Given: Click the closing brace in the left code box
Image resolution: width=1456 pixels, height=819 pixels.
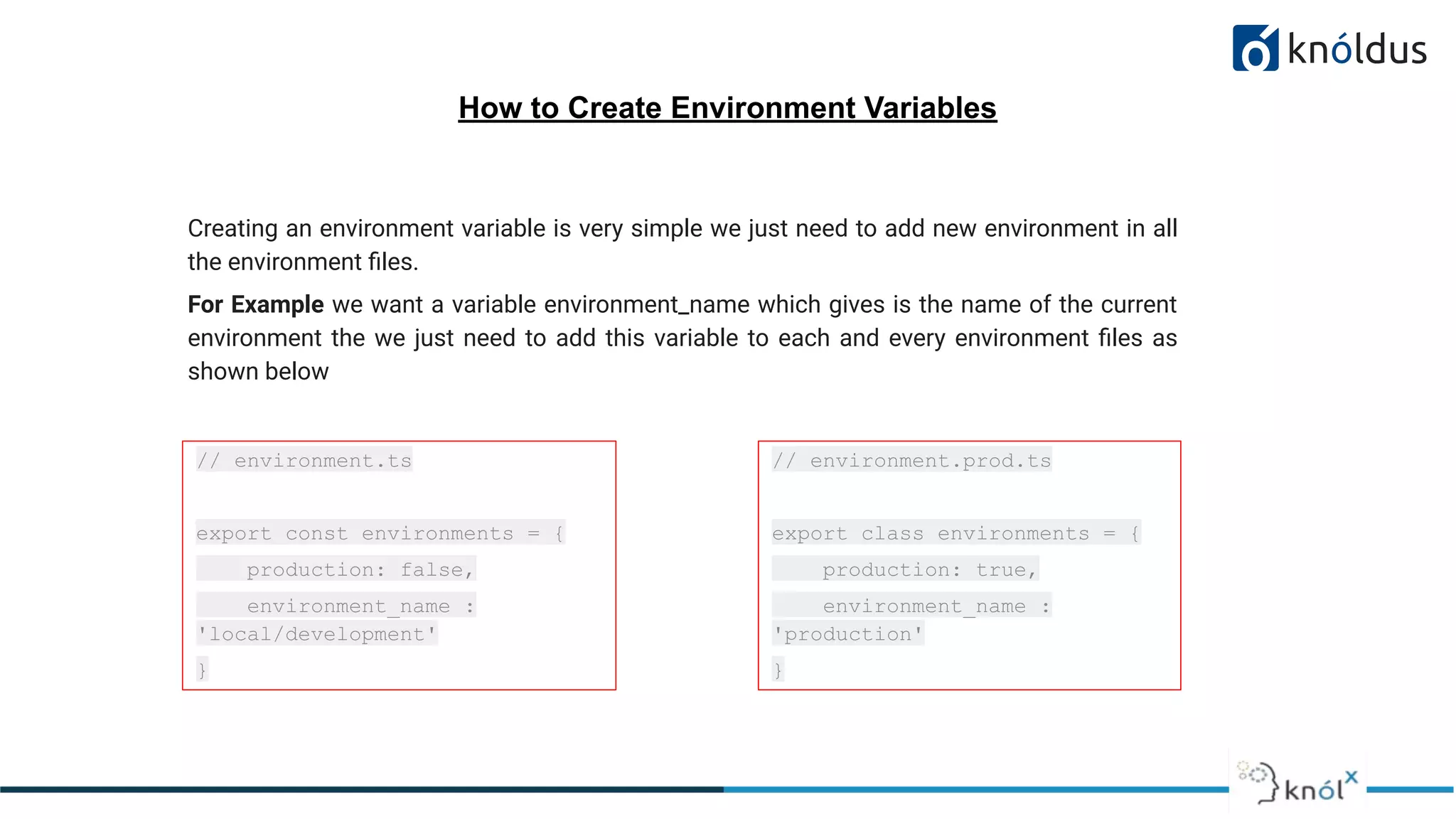Looking at the screenshot, I should (202, 670).
